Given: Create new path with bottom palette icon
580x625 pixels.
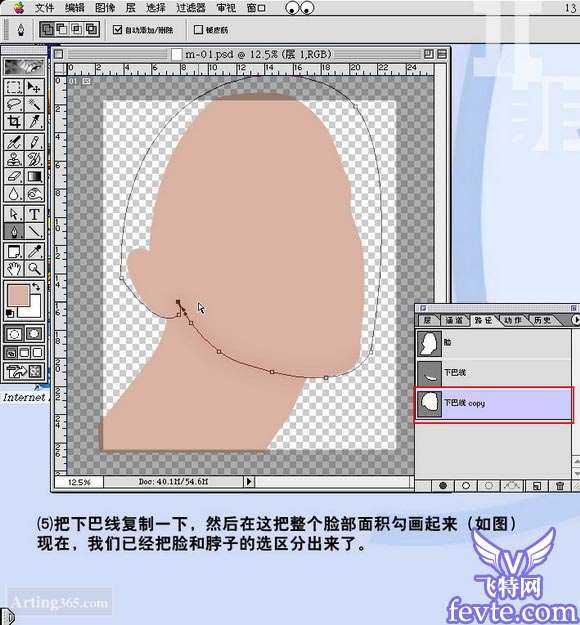Looking at the screenshot, I should (537, 485).
